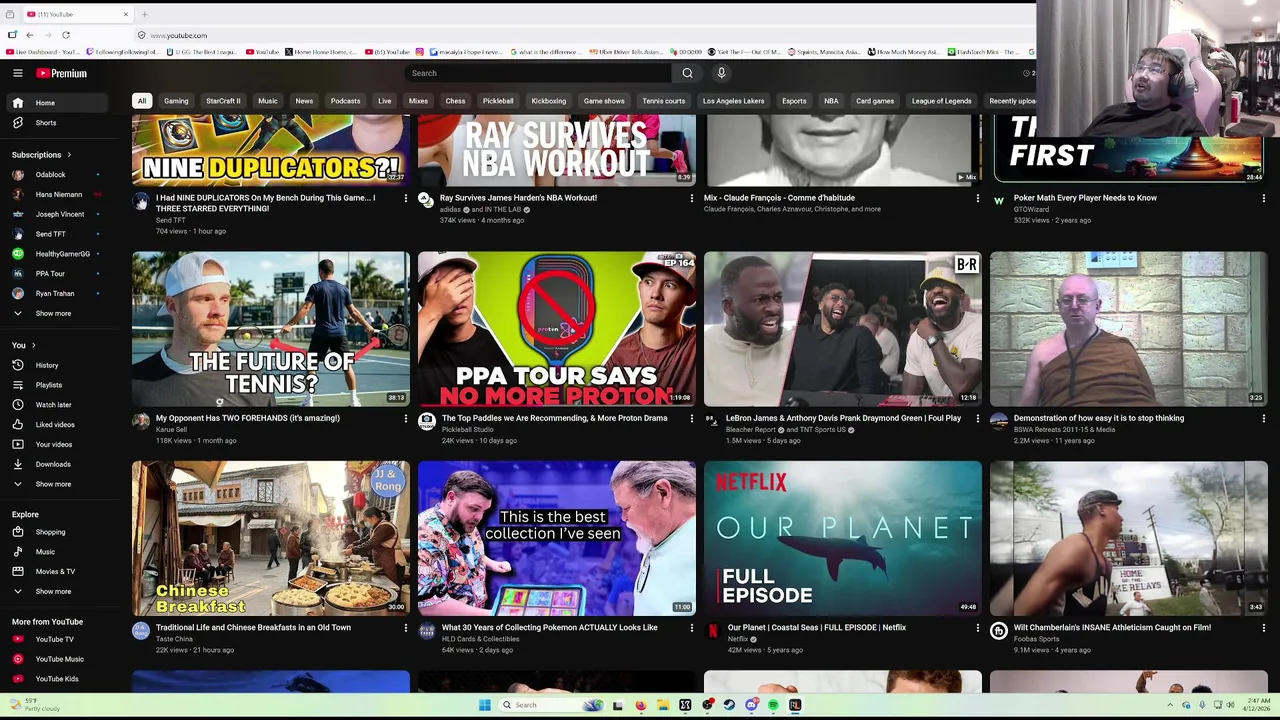Click the browser back arrow
1280x720 pixels.
30,35
